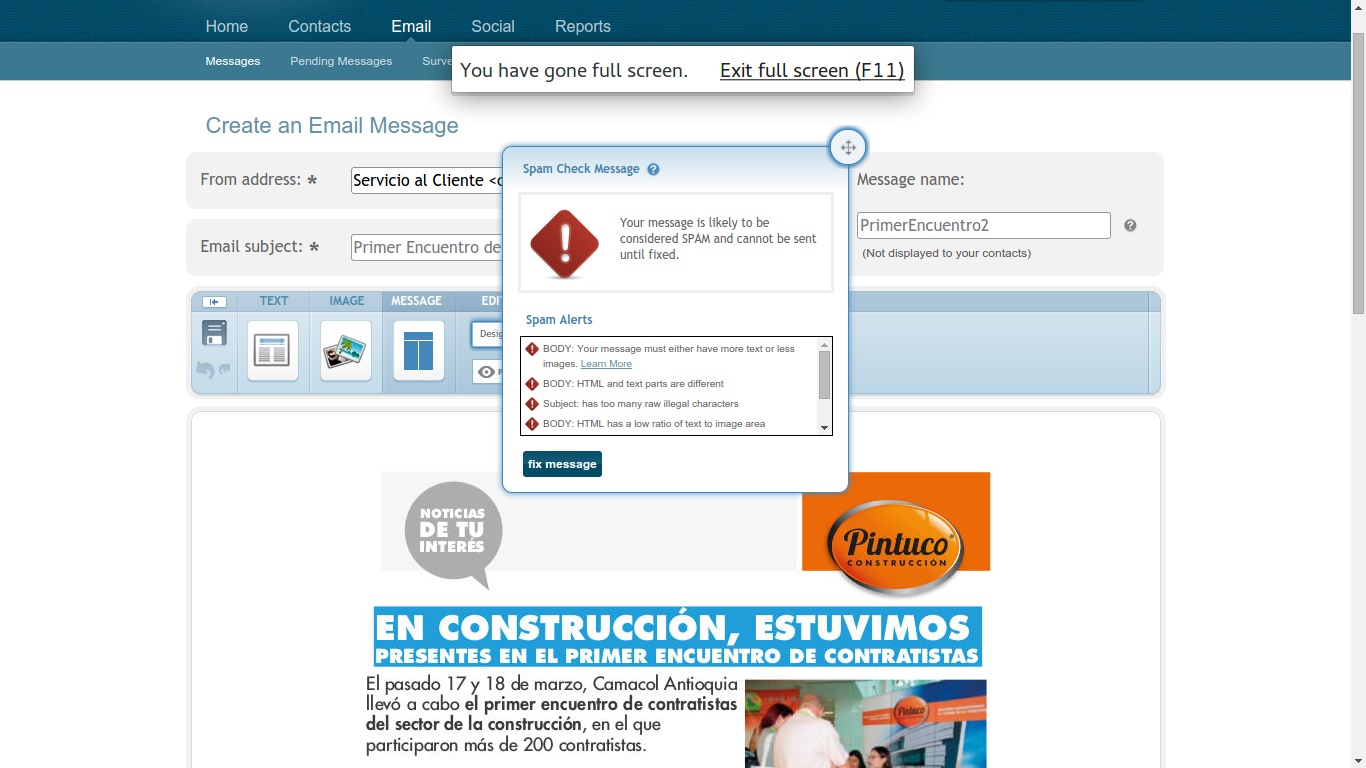Click the fix message button
This screenshot has height=768, width=1366.
click(x=562, y=464)
